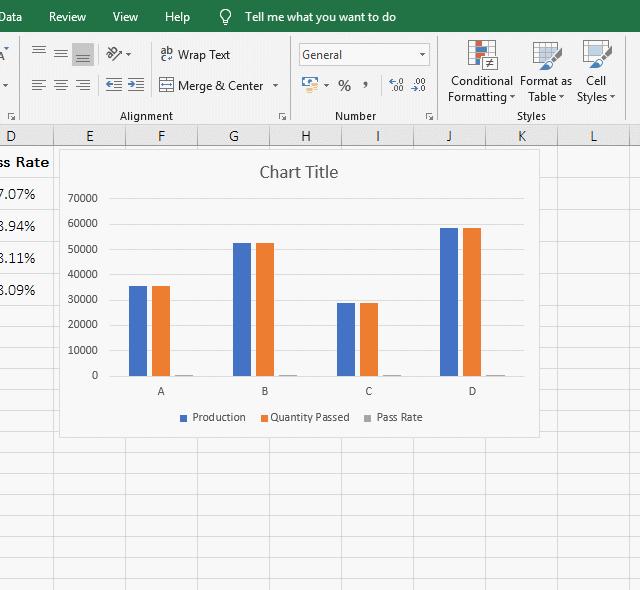Switch to the View tab
The image size is (640, 590).
click(126, 17)
